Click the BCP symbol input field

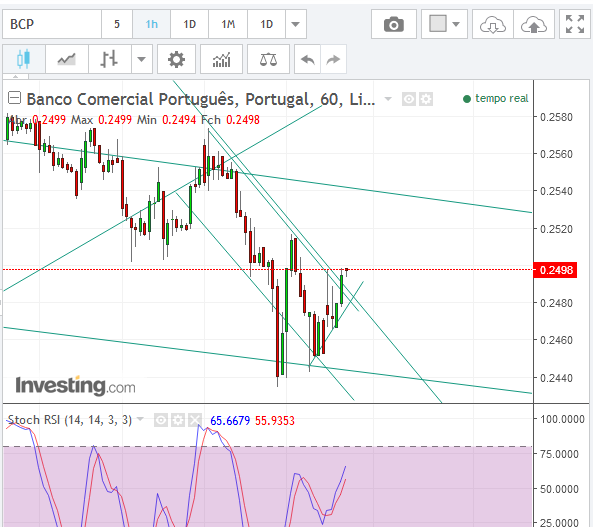(x=52, y=24)
